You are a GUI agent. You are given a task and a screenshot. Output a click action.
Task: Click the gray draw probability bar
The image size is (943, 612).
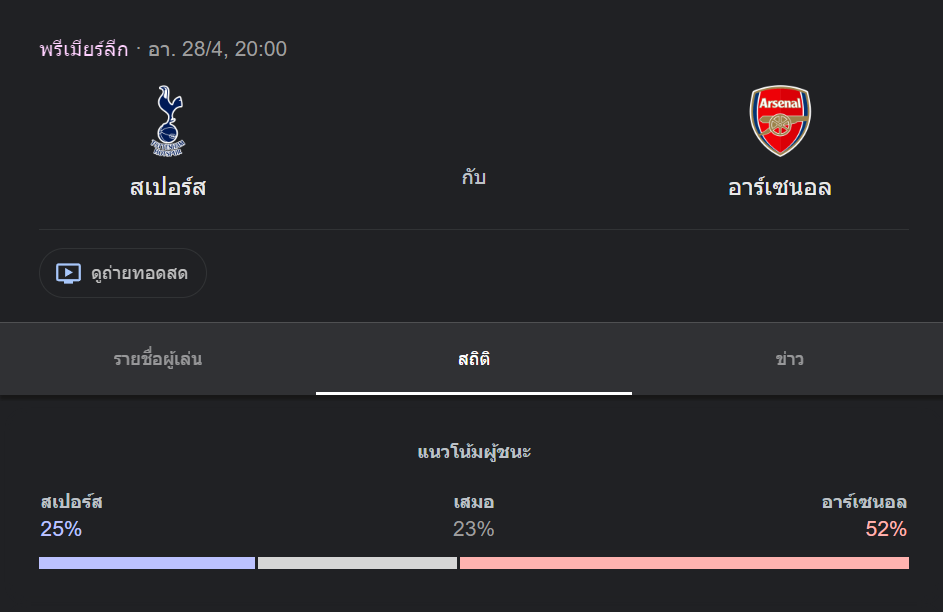357,563
